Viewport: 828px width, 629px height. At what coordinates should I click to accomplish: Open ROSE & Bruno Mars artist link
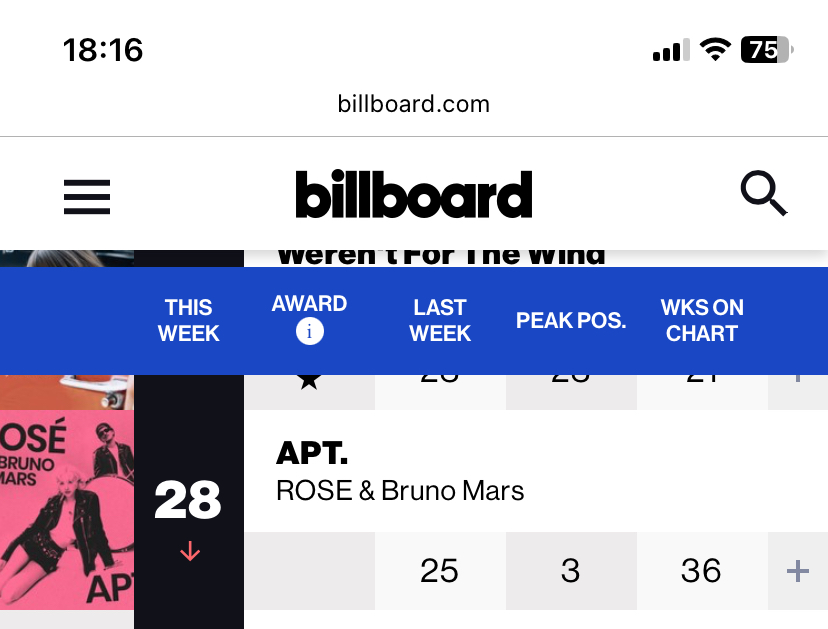tap(400, 491)
